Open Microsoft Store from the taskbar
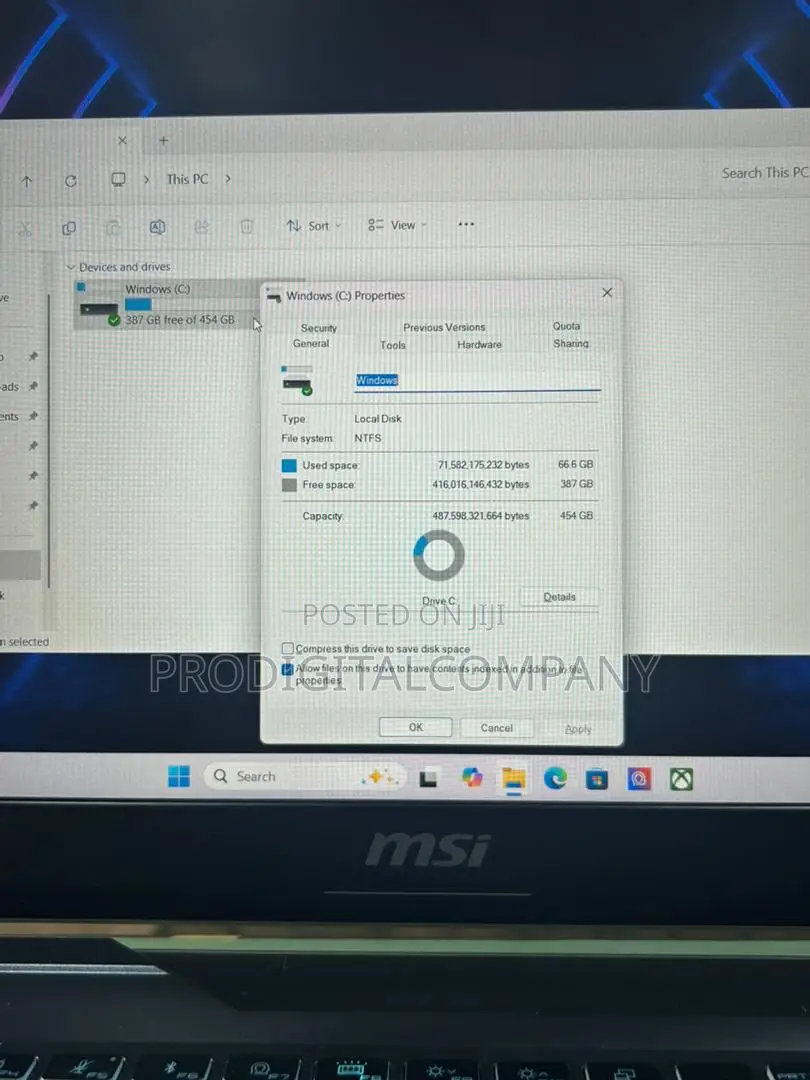This screenshot has width=810, height=1080. [x=596, y=780]
